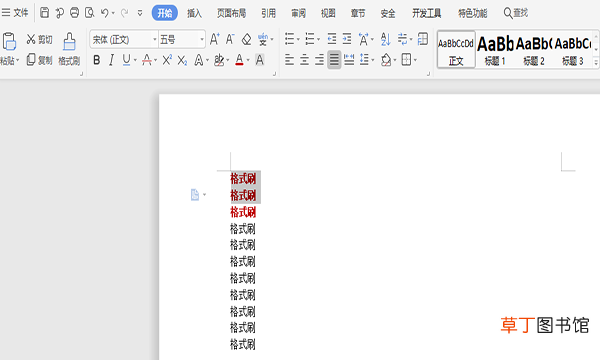Viewport: 600px width, 360px height.
Task: Activate the 格式刷 format painter
Action: click(x=69, y=49)
